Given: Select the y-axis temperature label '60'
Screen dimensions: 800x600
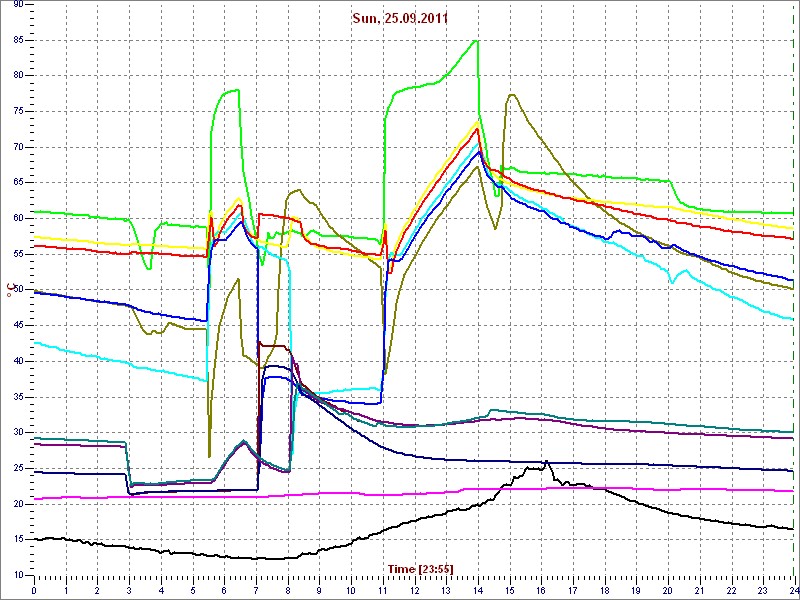Looking at the screenshot, I should tap(17, 218).
